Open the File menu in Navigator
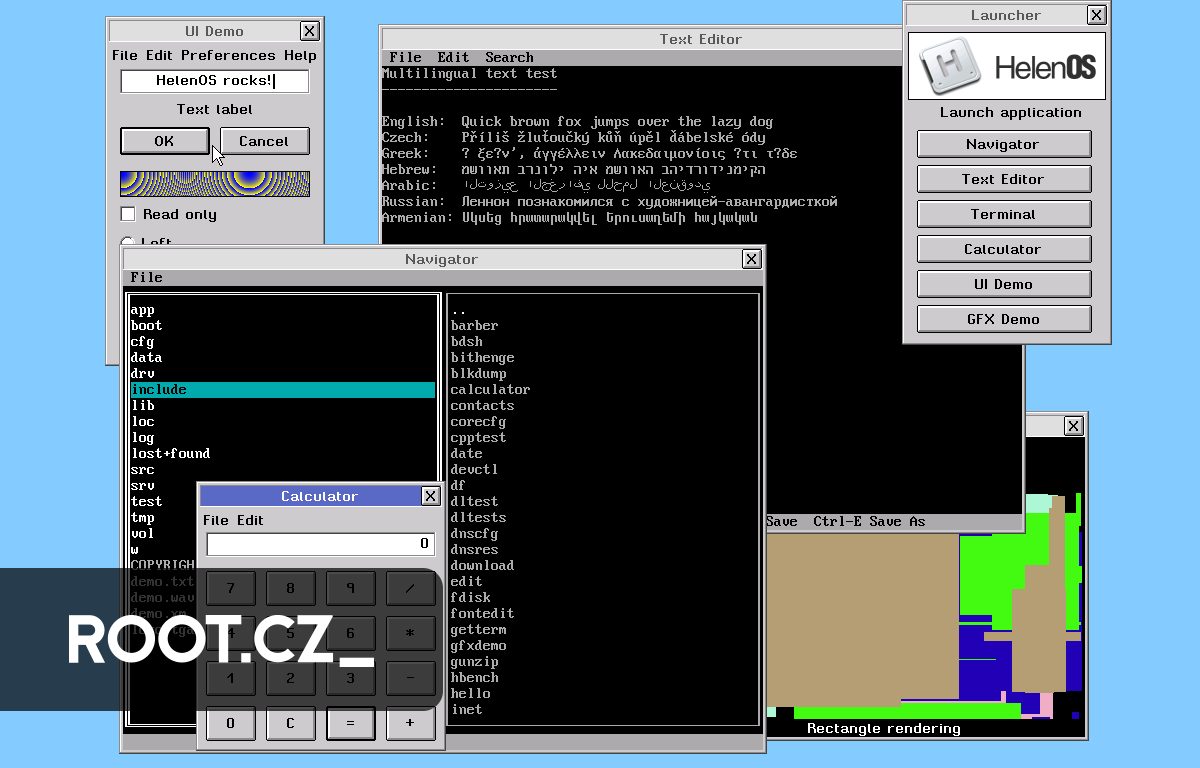 [x=146, y=277]
